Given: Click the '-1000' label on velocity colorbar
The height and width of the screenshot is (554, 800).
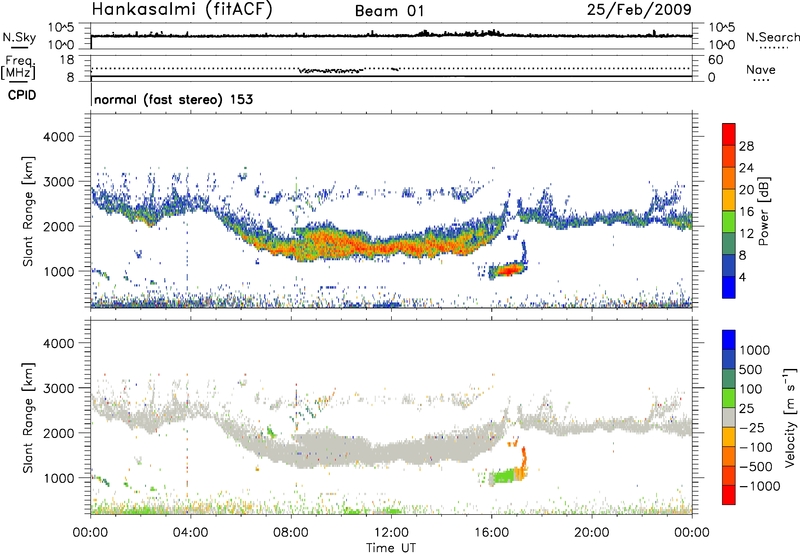Looking at the screenshot, I should point(759,486).
